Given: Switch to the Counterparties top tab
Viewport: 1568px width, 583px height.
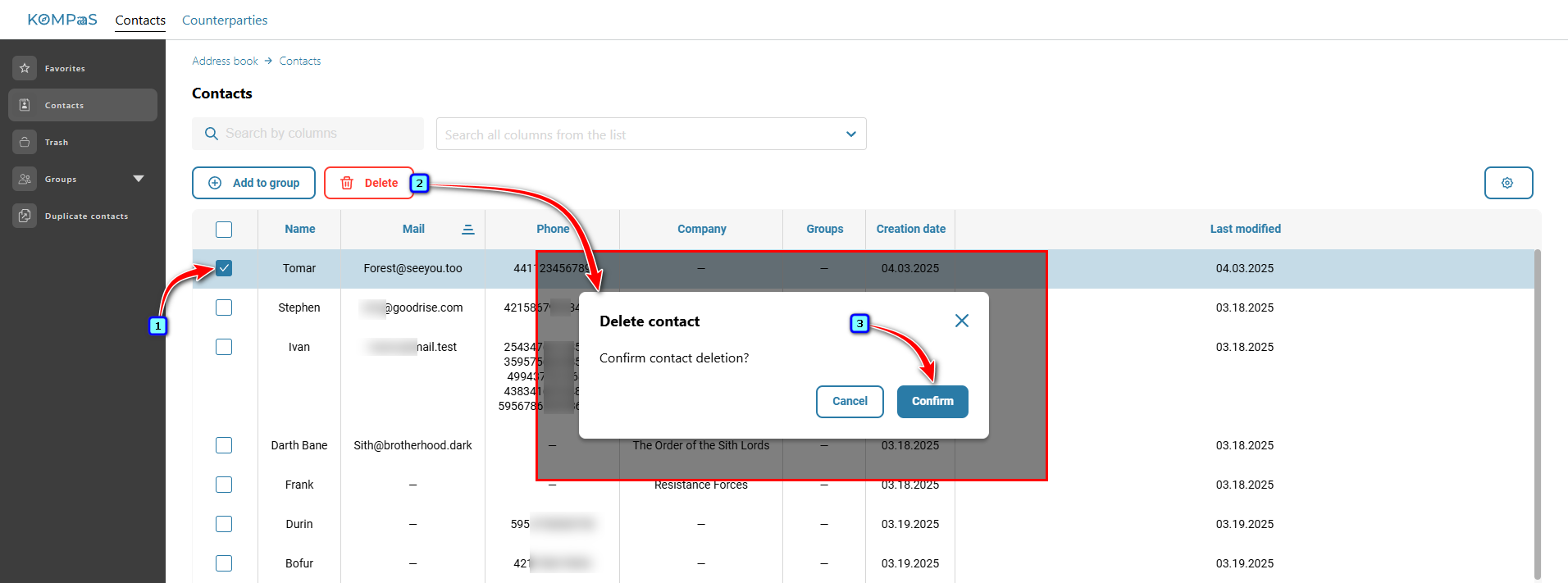Looking at the screenshot, I should point(225,20).
